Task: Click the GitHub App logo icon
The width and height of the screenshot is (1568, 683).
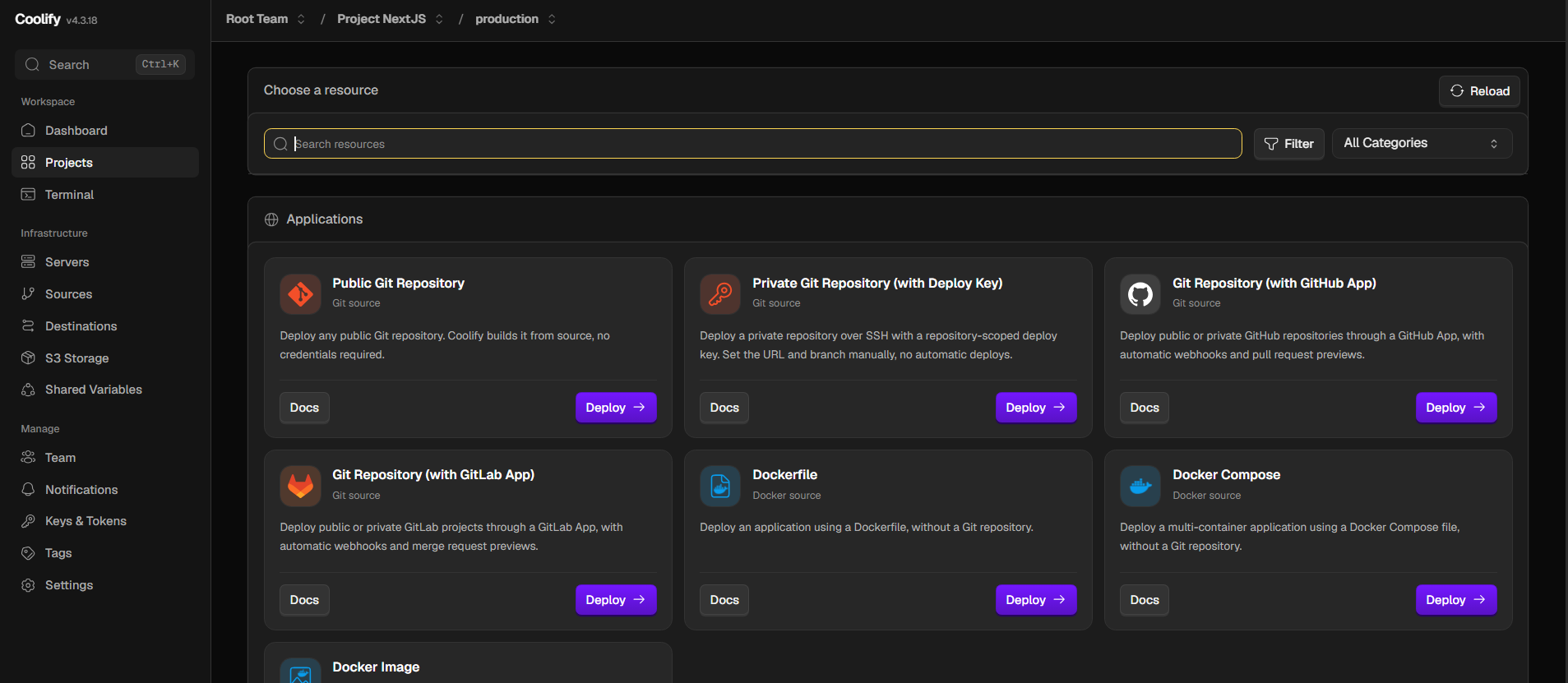Action: 1140,294
